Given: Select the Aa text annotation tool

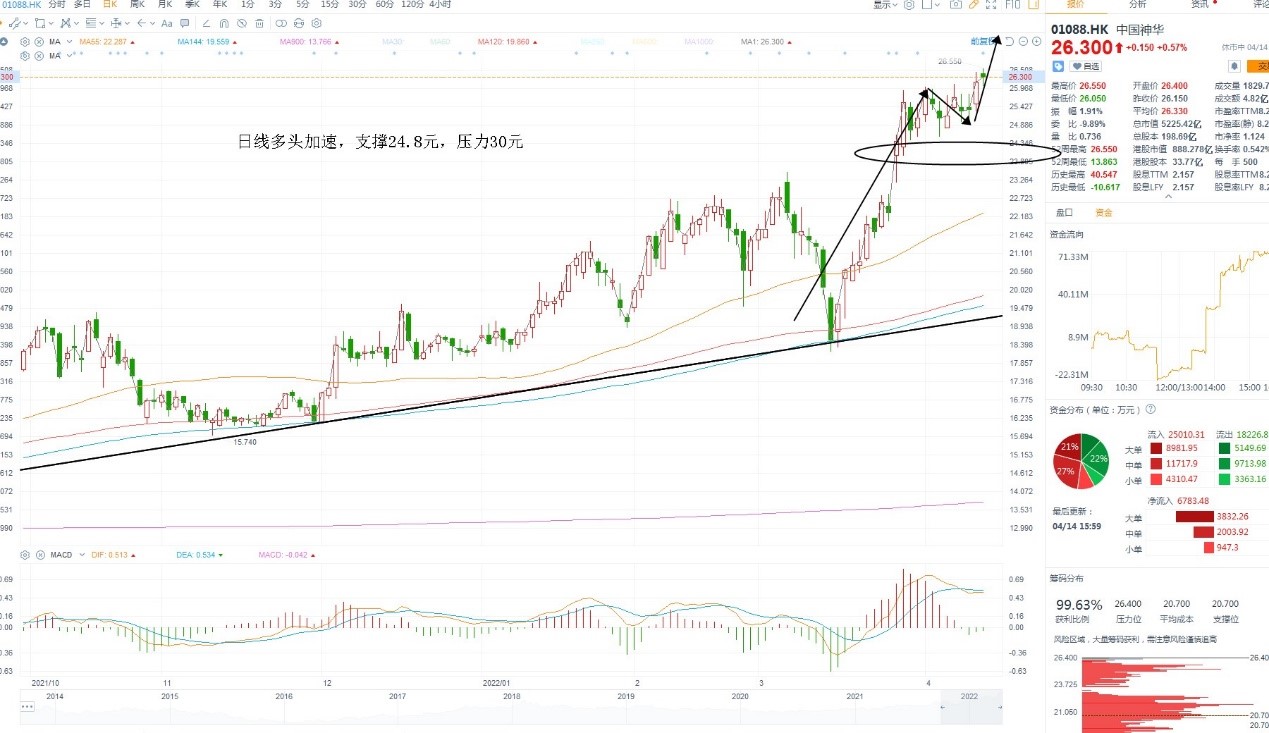Looking at the screenshot, I should pos(166,23).
